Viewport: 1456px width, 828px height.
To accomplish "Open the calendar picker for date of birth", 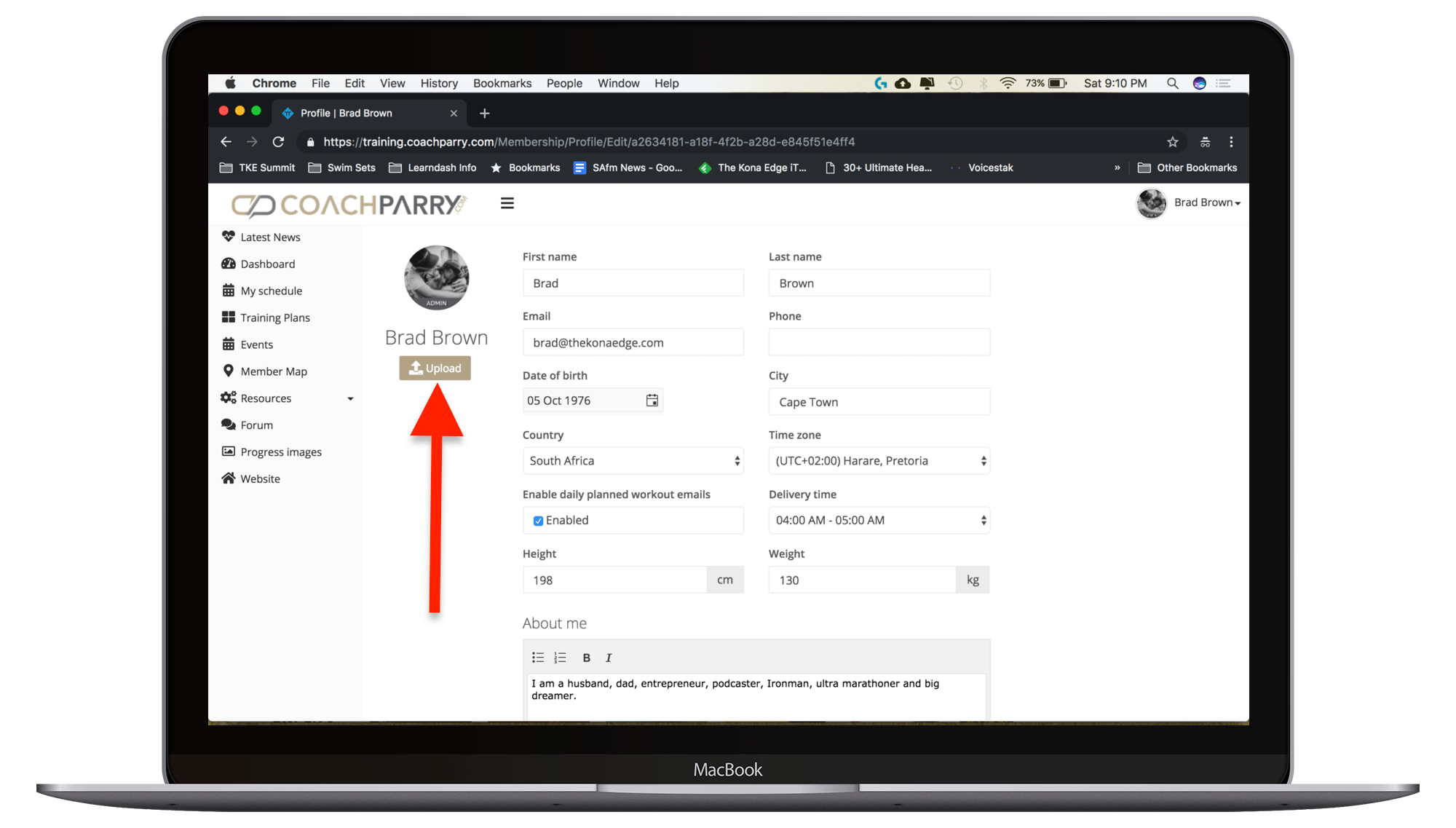I will [652, 401].
